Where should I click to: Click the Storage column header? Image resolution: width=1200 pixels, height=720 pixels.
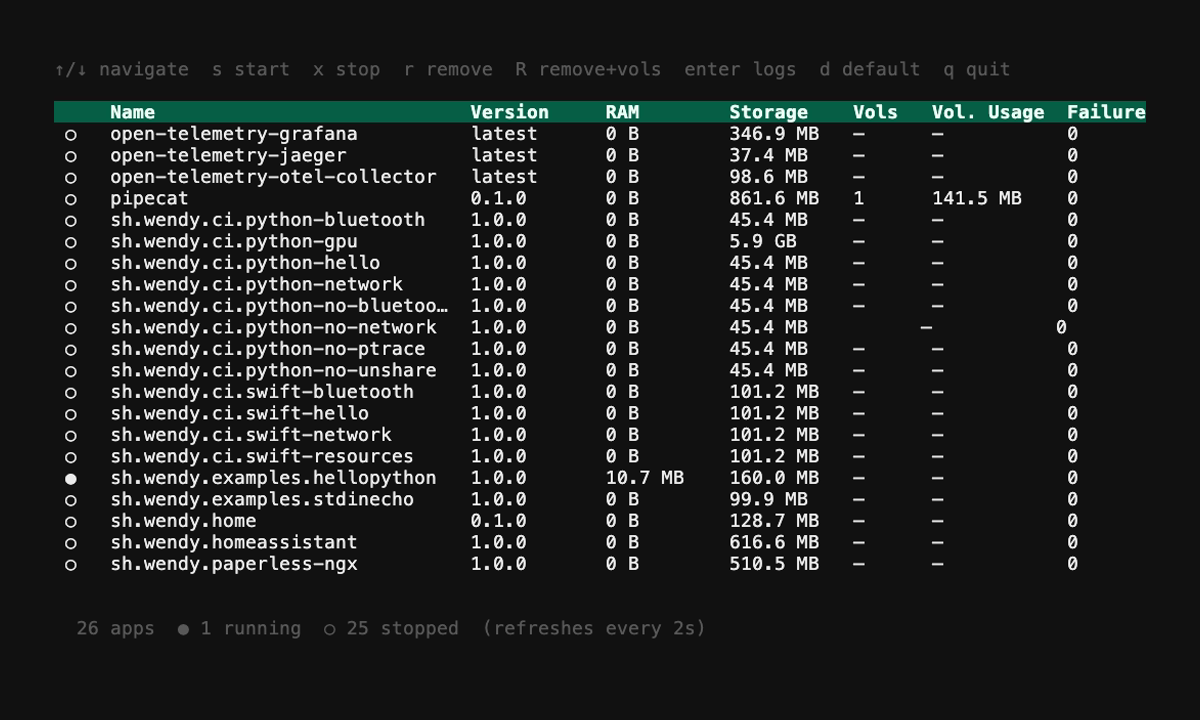768,112
